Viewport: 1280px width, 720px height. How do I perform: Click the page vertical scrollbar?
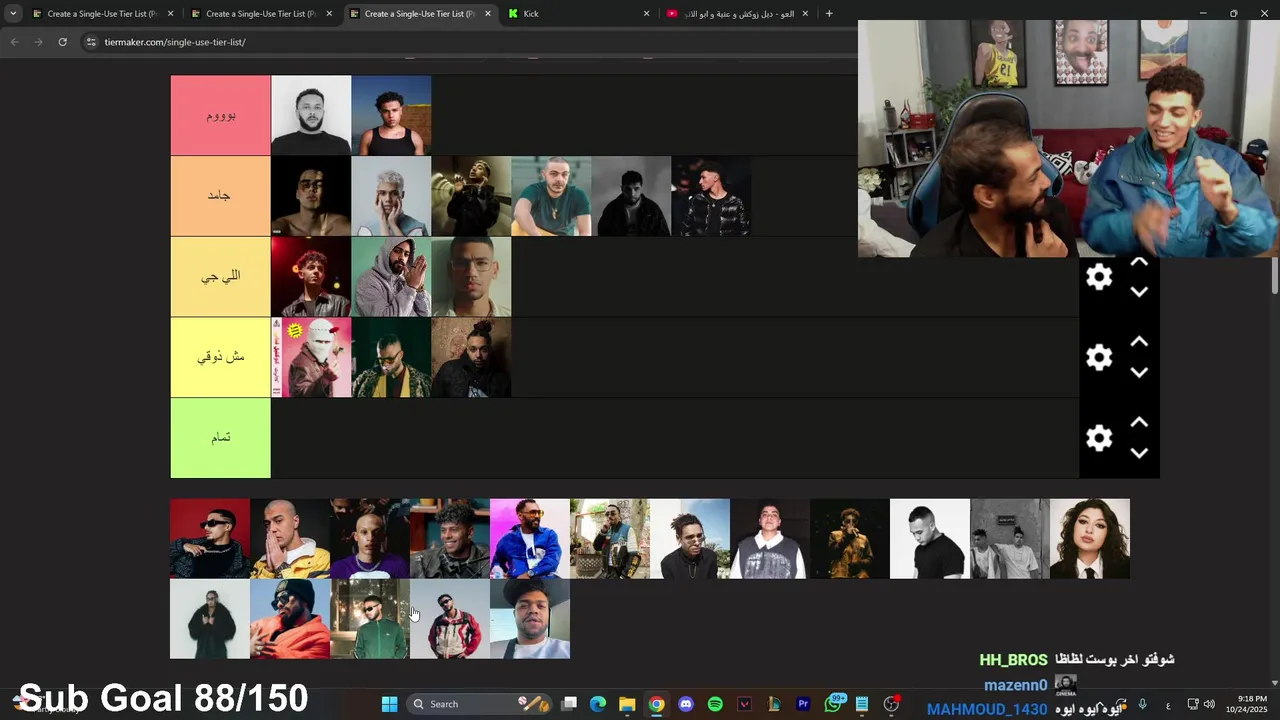pyautogui.click(x=1275, y=275)
